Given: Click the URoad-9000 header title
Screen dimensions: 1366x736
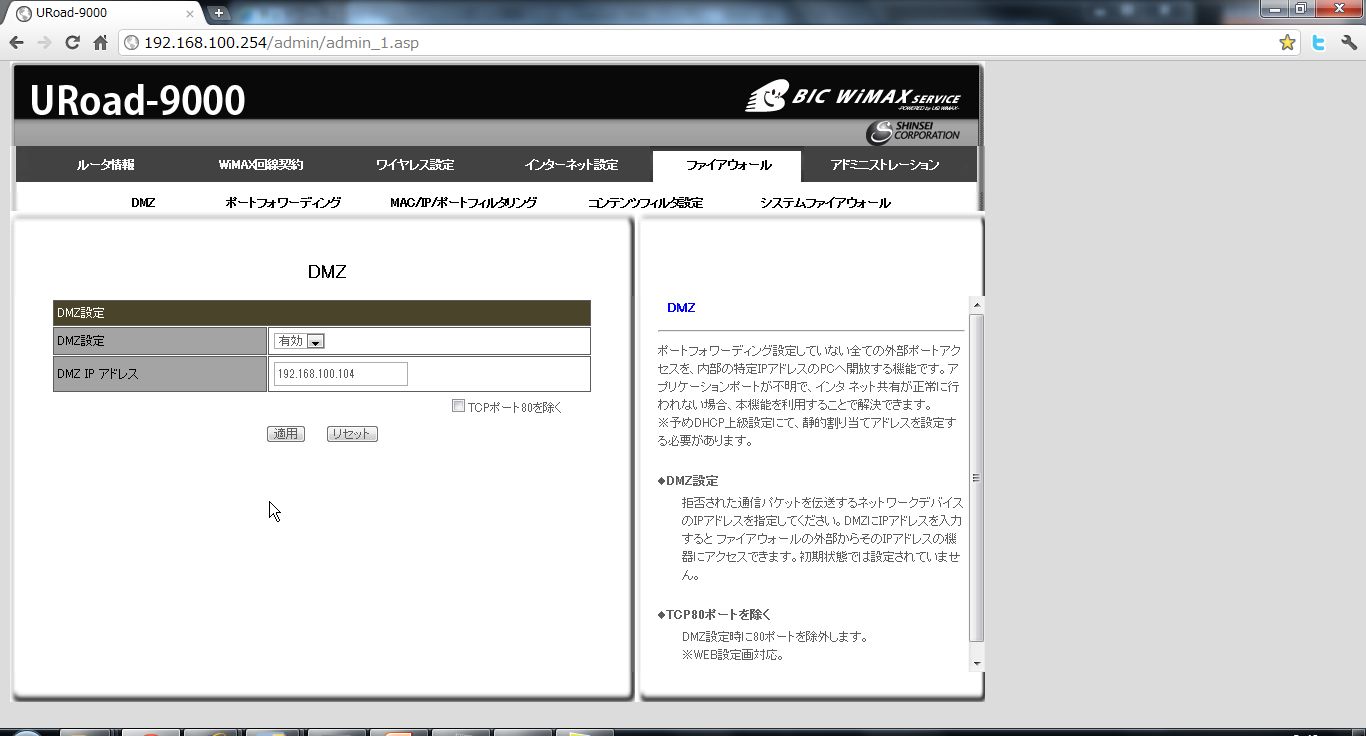Looking at the screenshot, I should pyautogui.click(x=137, y=100).
